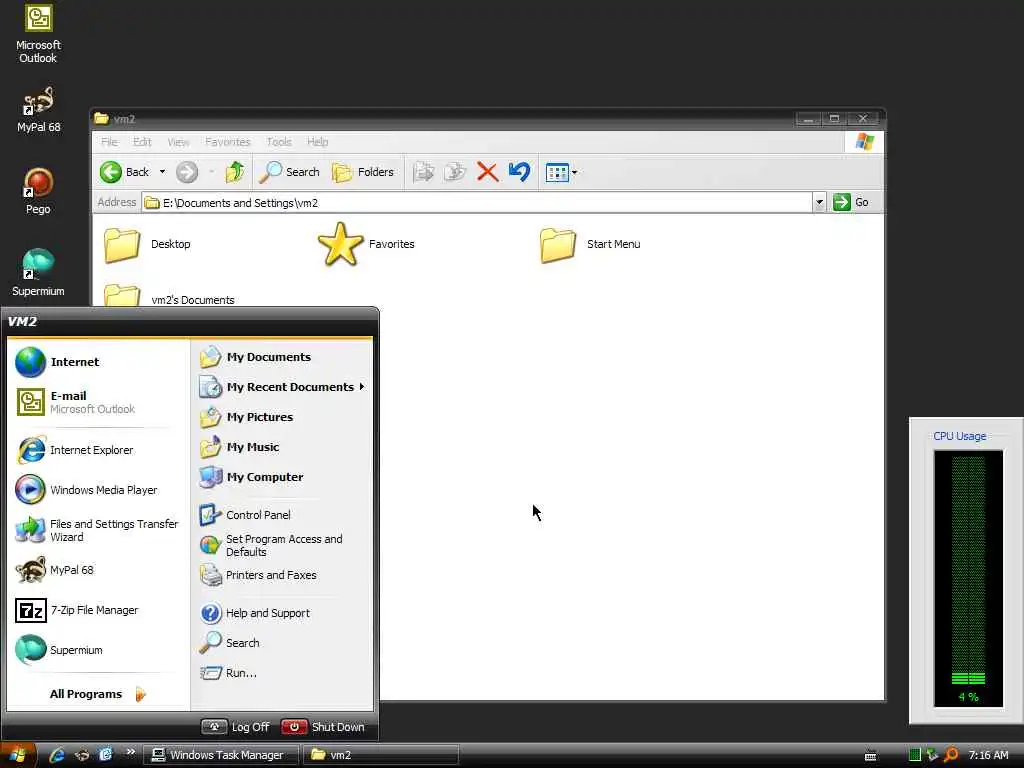Open the Edit menu
The height and width of the screenshot is (768, 1024).
pyautogui.click(x=142, y=142)
